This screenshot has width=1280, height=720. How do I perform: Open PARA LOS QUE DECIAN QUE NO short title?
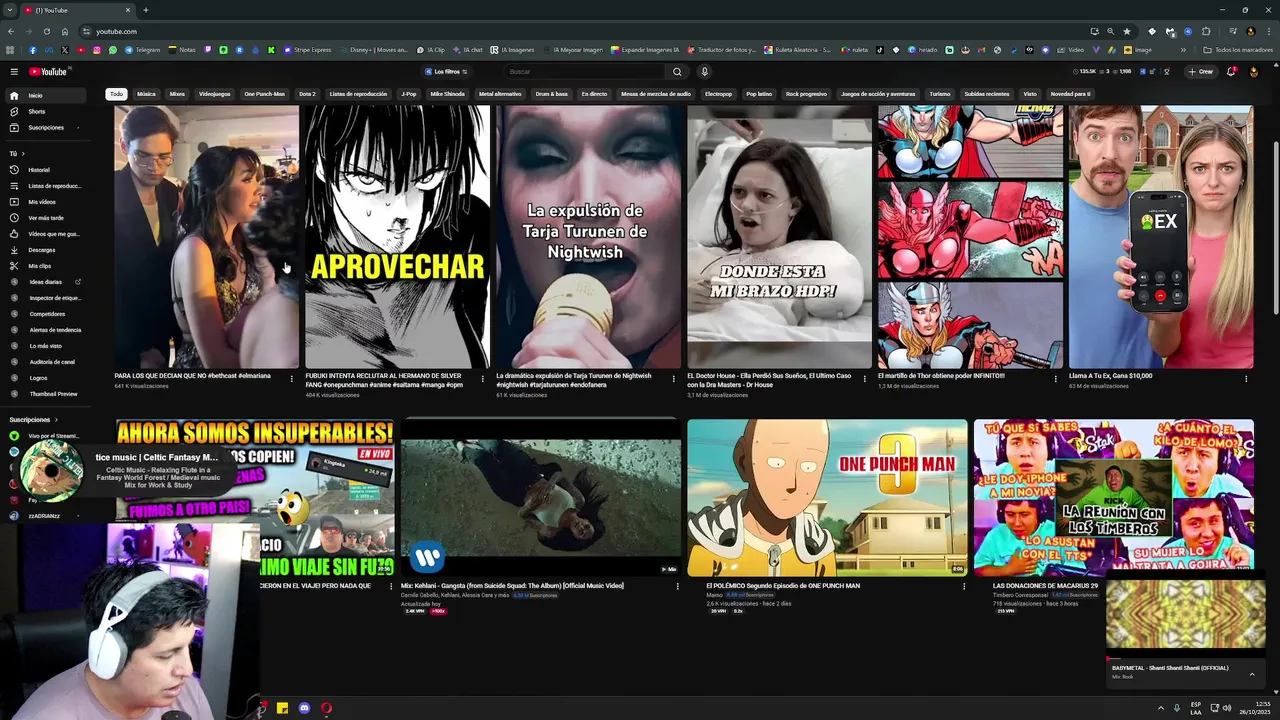pos(192,376)
